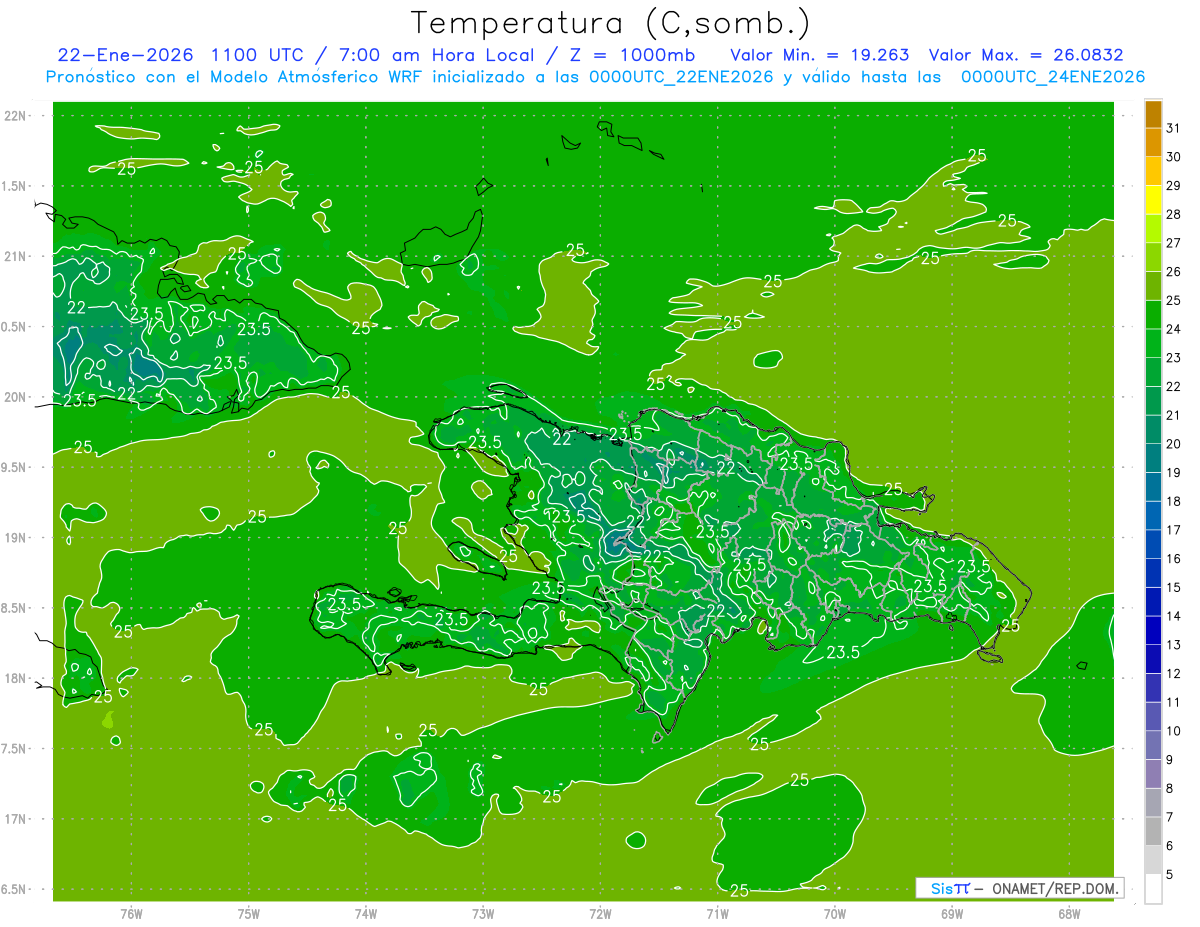The height and width of the screenshot is (927, 1200).
Task: Click the WRF model forecast subtitle line
Action: [595, 77]
